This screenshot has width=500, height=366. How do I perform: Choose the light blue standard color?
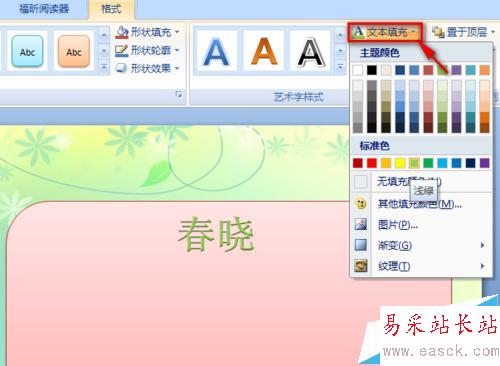click(x=442, y=163)
